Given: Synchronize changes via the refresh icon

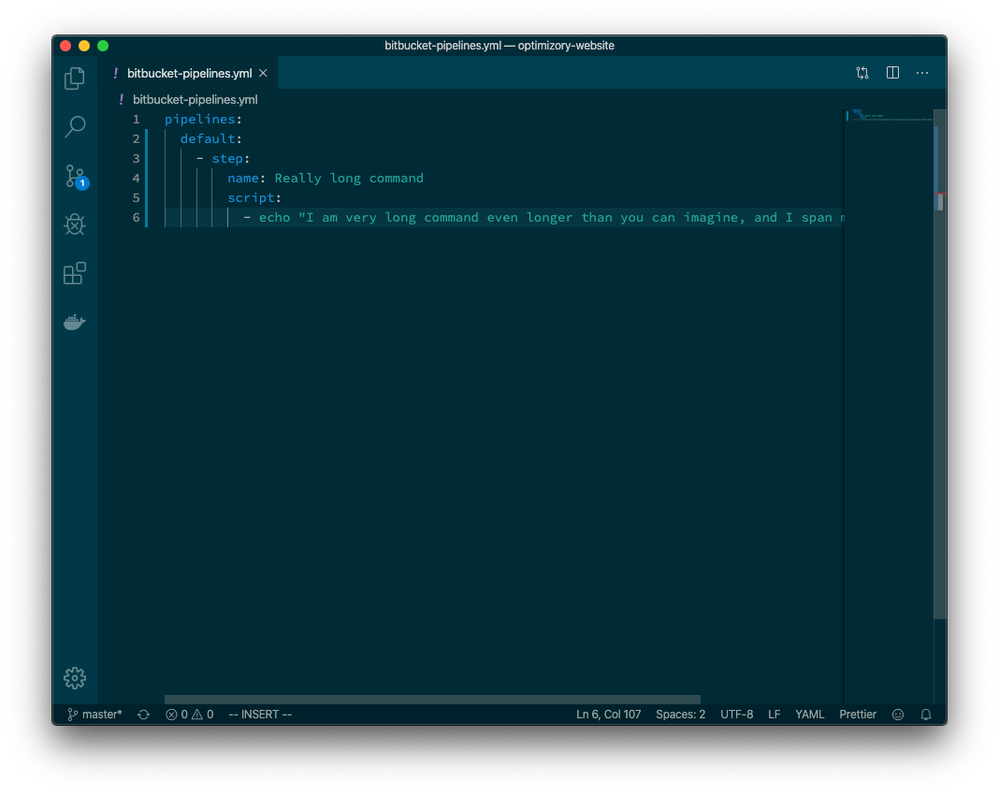Looking at the screenshot, I should point(142,714).
